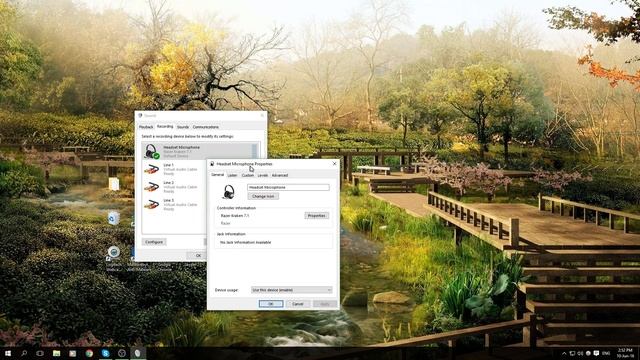Click OK in Headset Microphone Properties
Image resolution: width=640 pixels, height=360 pixels.
271,304
